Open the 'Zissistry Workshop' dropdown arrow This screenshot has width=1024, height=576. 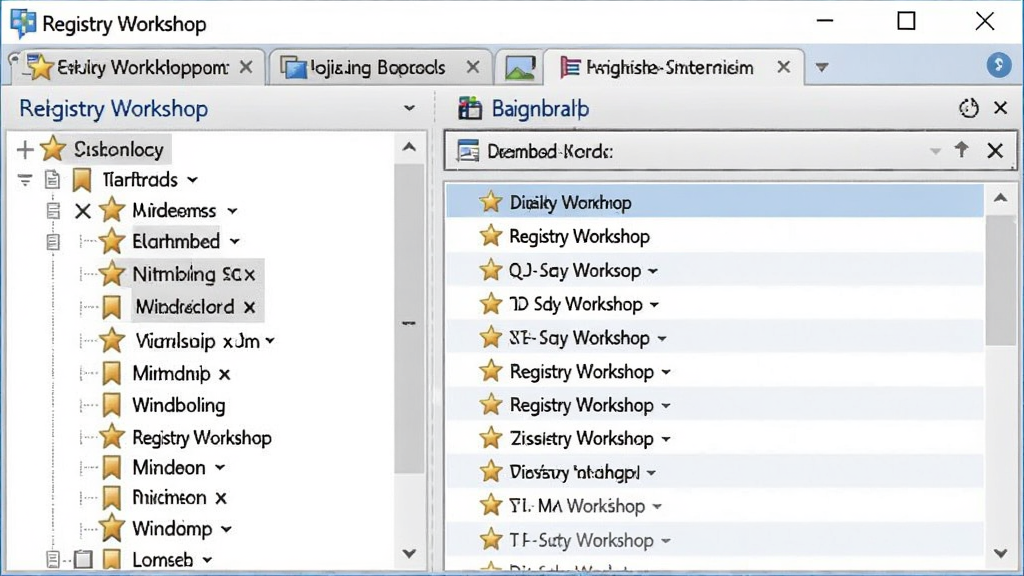tap(665, 439)
